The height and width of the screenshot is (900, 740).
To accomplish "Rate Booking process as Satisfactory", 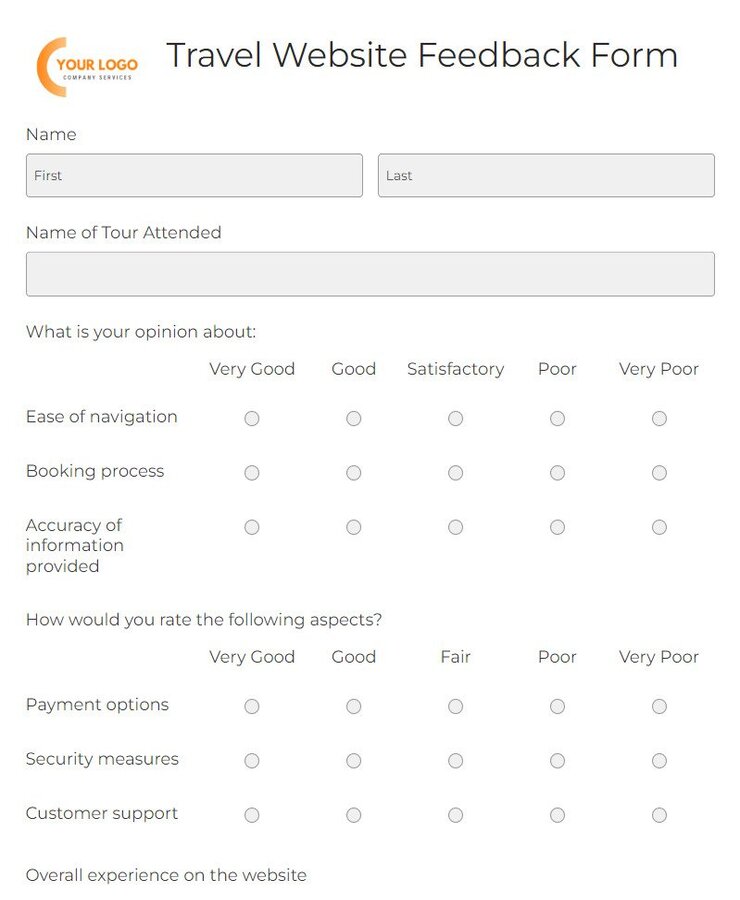I will (456, 472).
